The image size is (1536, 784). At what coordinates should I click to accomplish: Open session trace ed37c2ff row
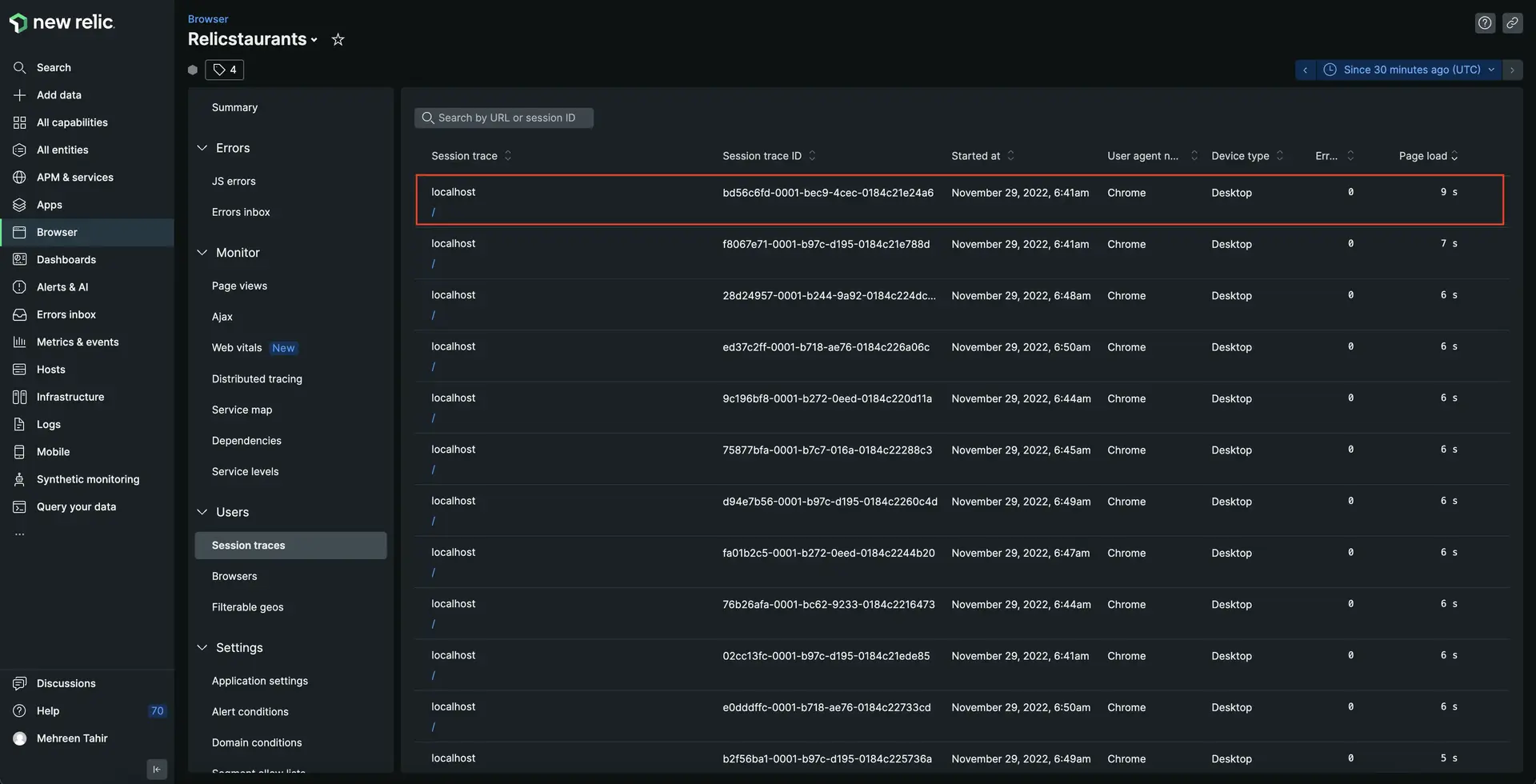(960, 356)
